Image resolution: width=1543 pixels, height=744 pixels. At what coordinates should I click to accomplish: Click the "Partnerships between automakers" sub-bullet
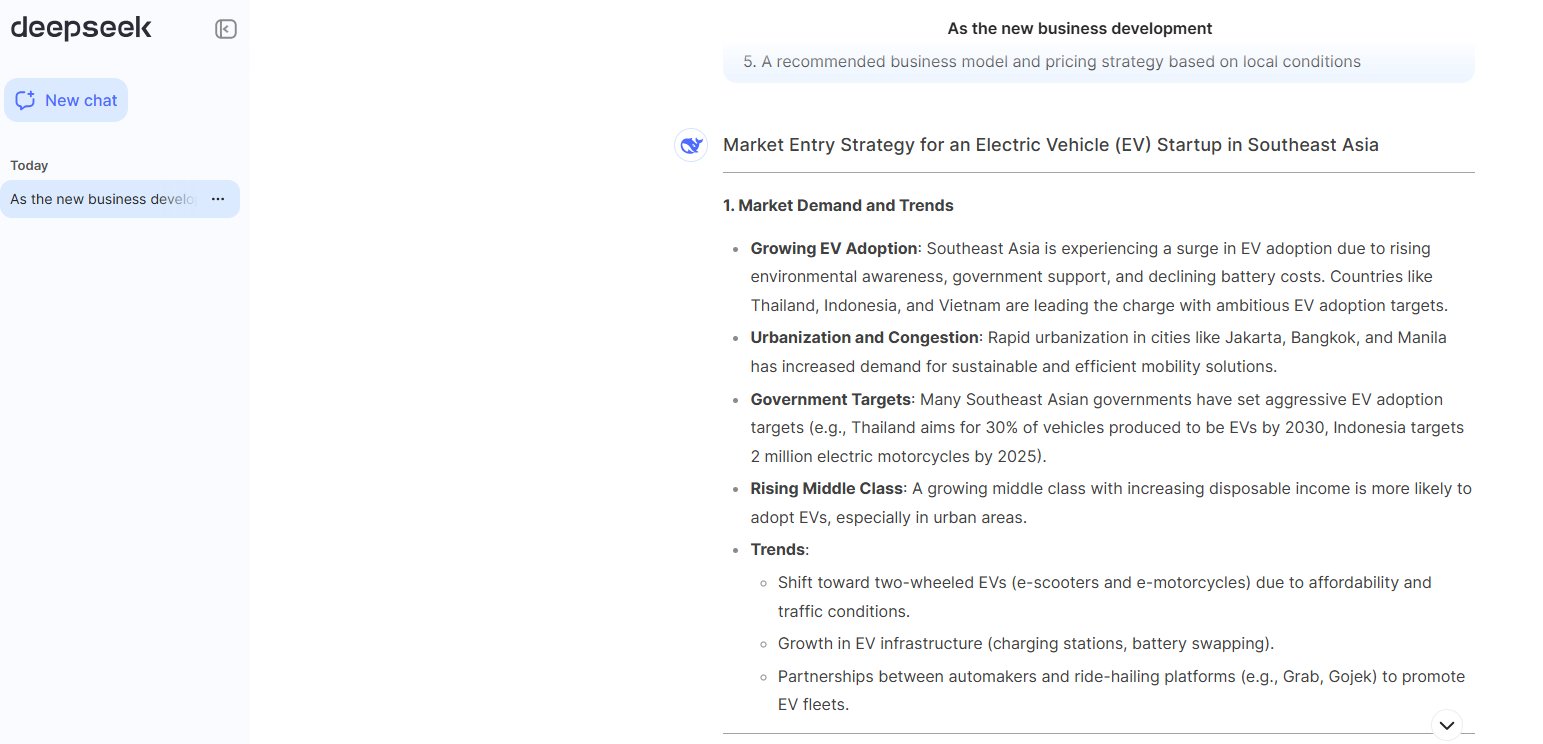(1120, 676)
